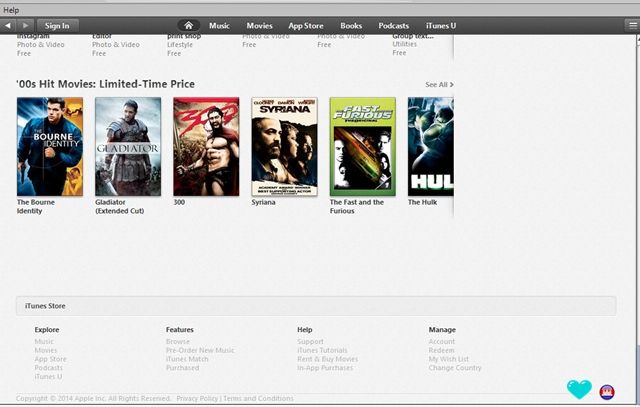Switch to the Podcasts tab
The width and height of the screenshot is (640, 407).
(x=393, y=26)
